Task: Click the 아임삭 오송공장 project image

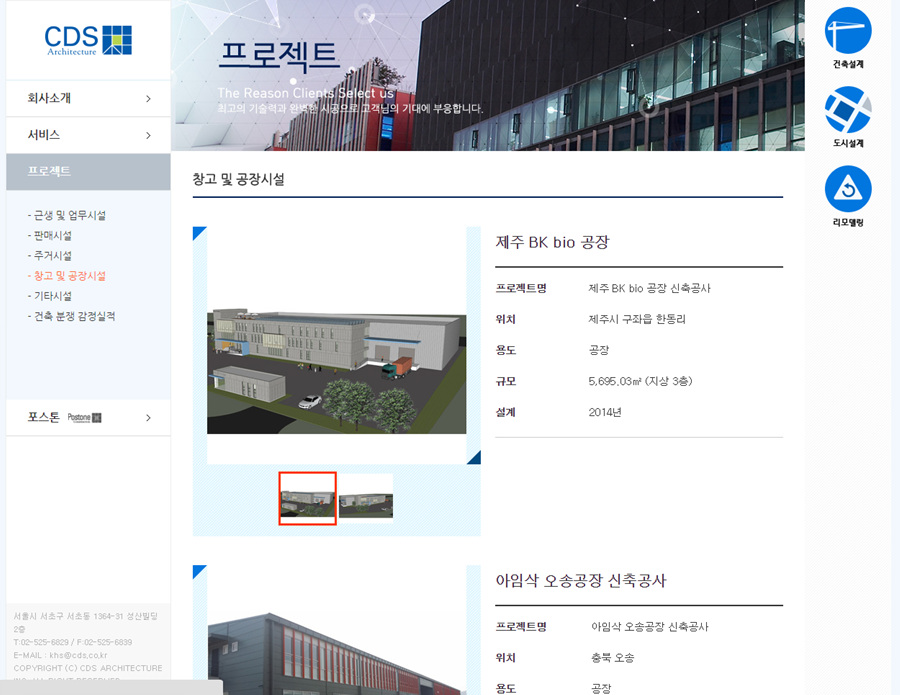Action: coord(336,650)
